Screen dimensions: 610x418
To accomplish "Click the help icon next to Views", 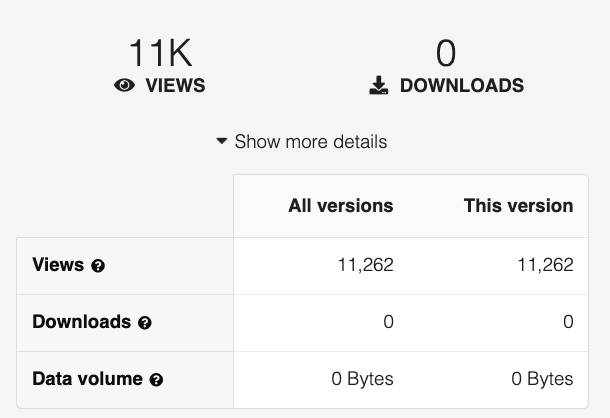I will (98, 266).
